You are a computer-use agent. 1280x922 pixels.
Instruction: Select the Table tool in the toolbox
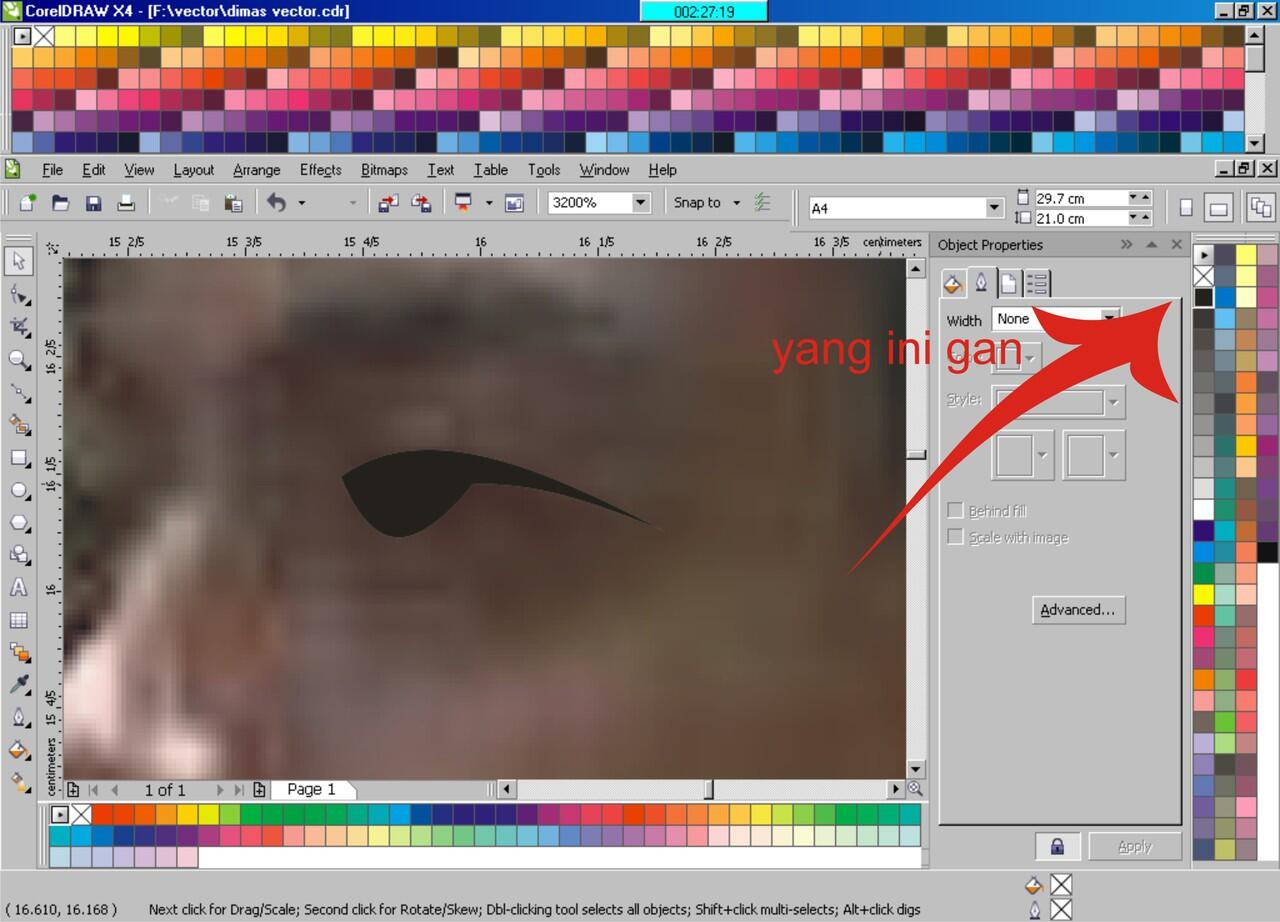pyautogui.click(x=19, y=620)
